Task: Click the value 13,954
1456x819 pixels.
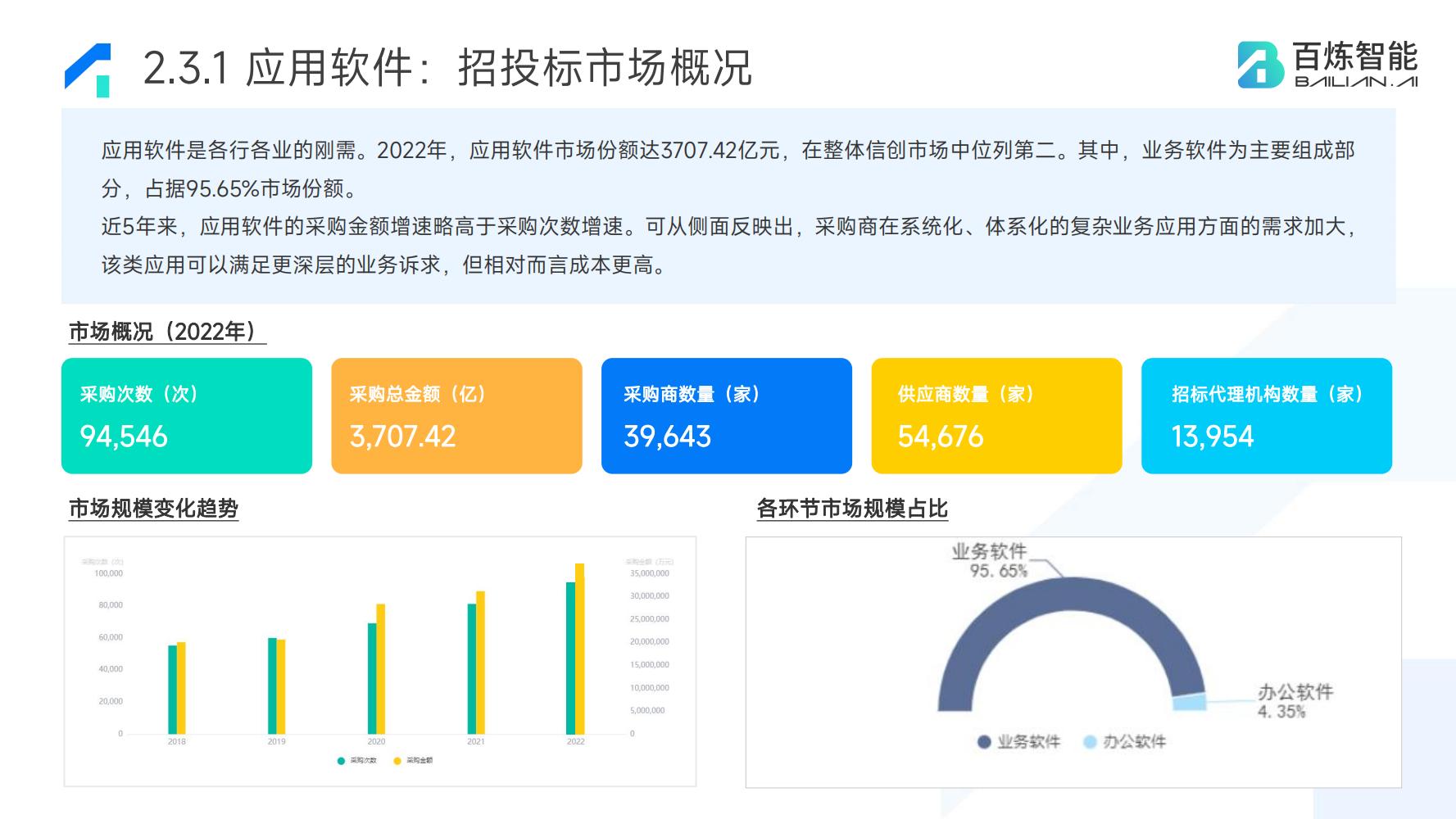Action: [1212, 437]
